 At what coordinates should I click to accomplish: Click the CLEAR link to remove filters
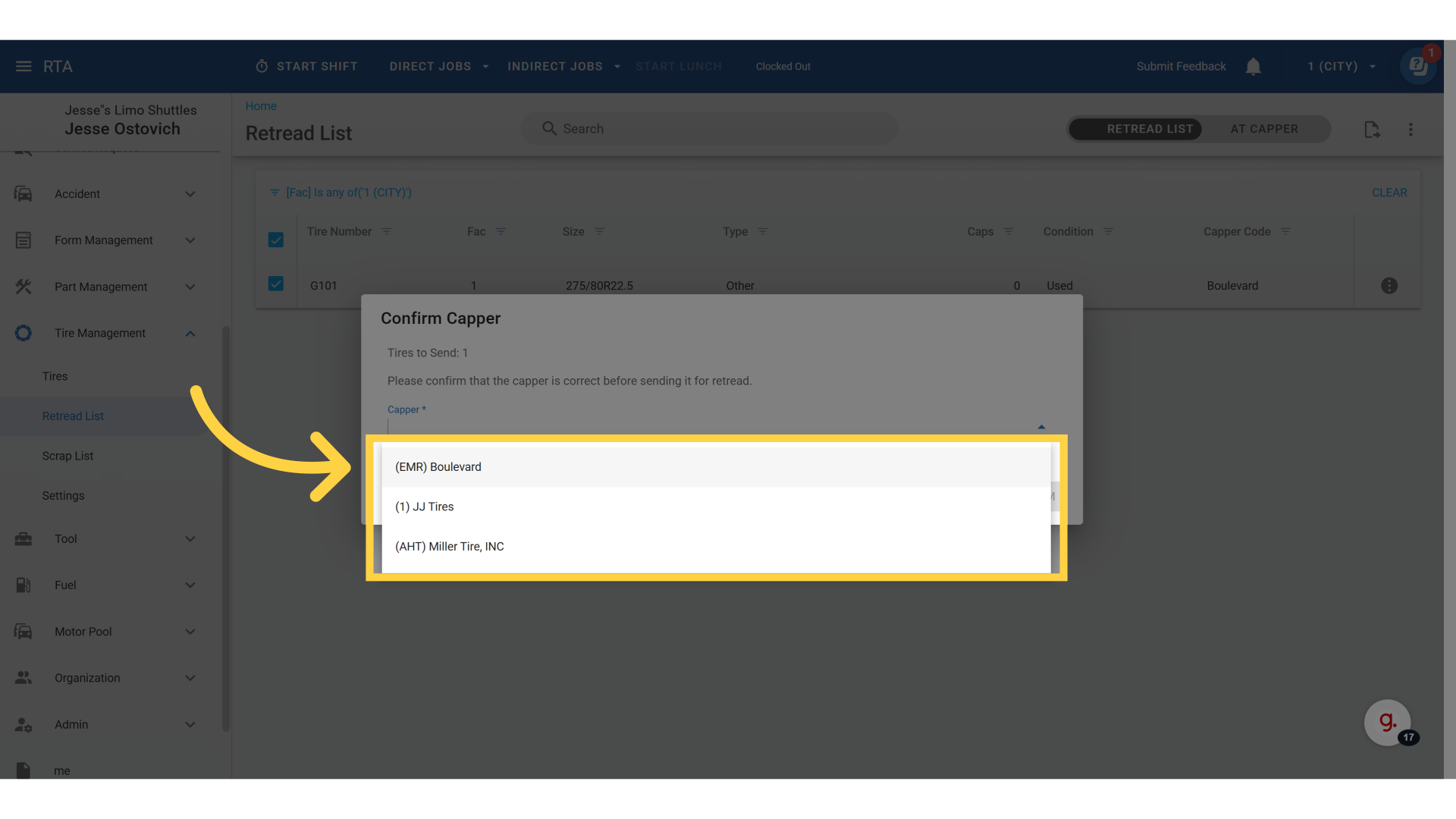tap(1389, 192)
